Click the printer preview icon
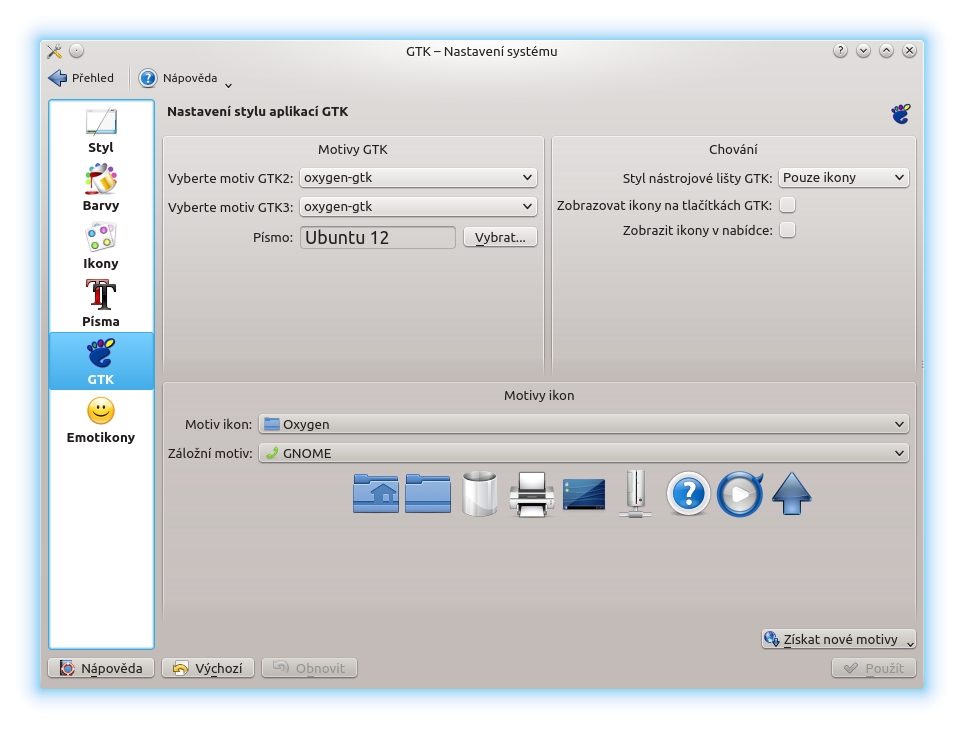 (532, 494)
